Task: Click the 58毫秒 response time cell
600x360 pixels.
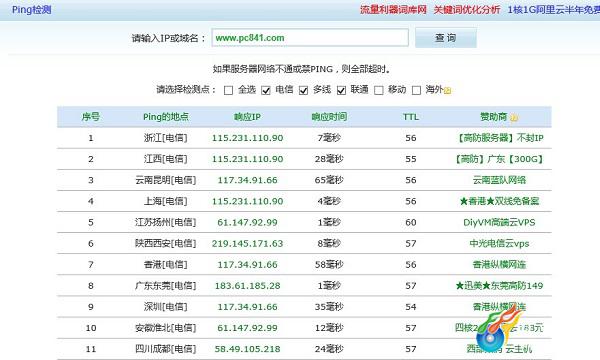Action: (x=329, y=264)
